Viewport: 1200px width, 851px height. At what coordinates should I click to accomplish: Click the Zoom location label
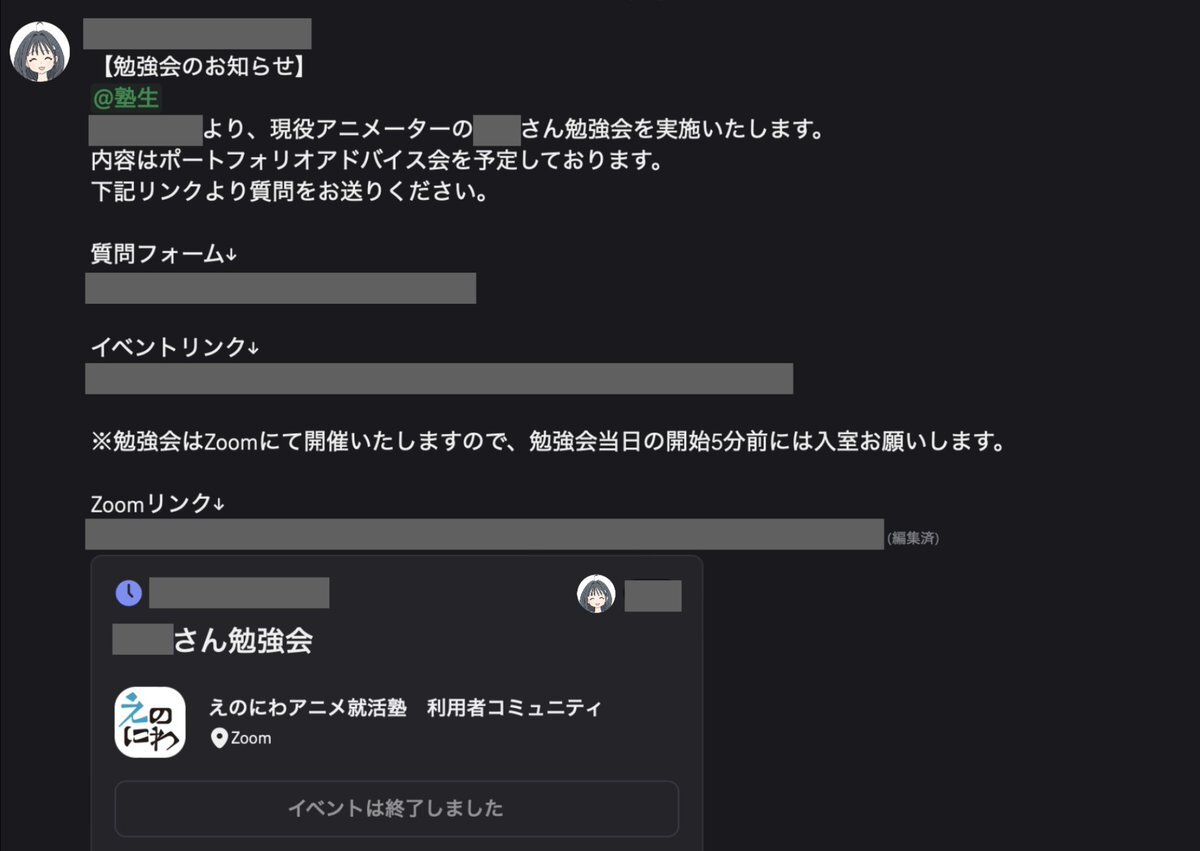pyautogui.click(x=251, y=739)
